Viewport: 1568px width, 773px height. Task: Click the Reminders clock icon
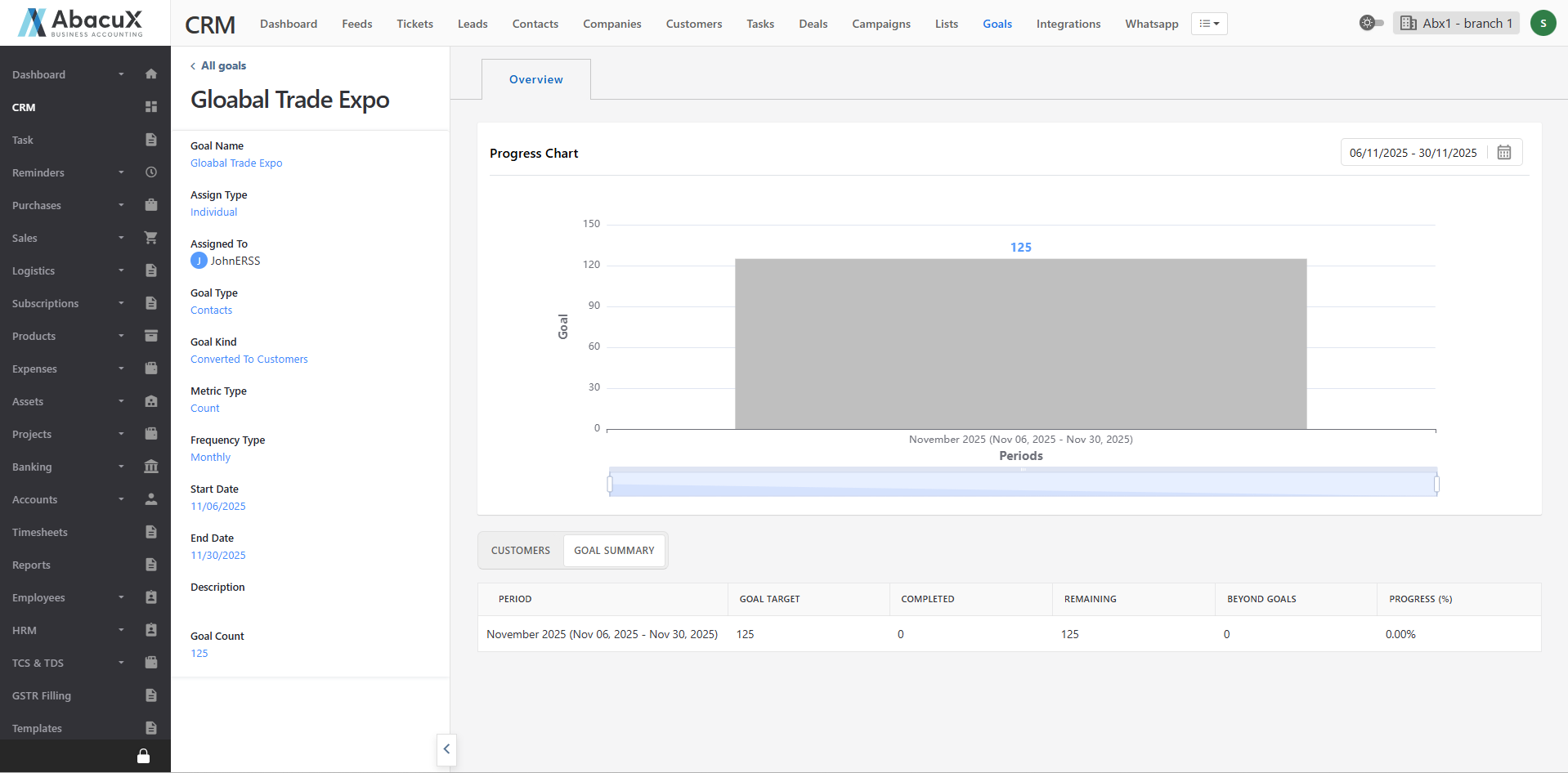tap(150, 172)
